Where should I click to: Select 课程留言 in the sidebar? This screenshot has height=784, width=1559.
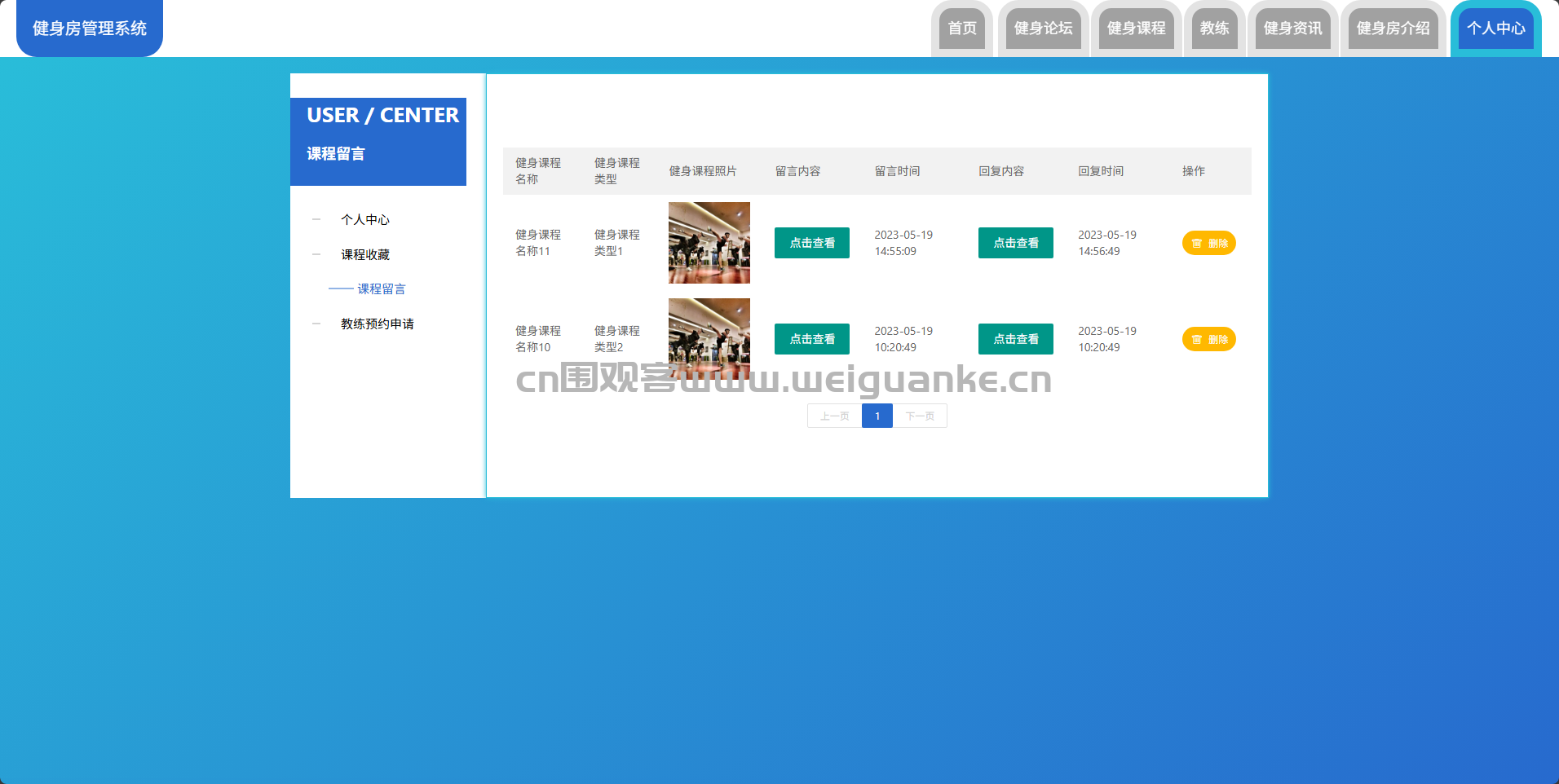click(381, 288)
